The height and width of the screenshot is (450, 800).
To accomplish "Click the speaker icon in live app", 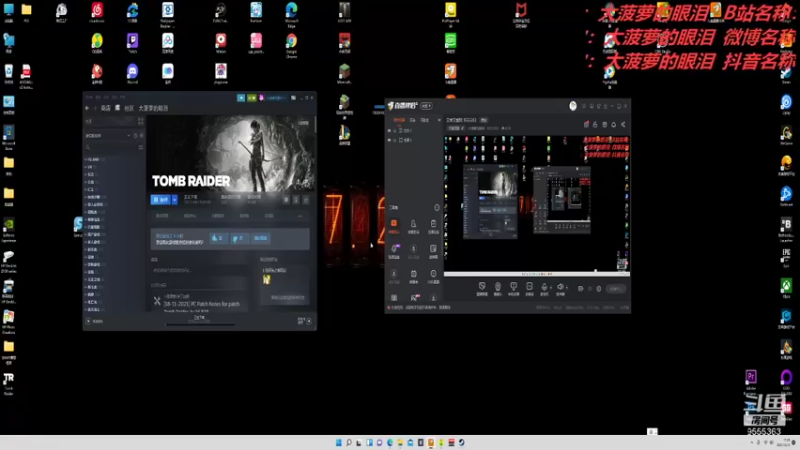I will click(560, 288).
